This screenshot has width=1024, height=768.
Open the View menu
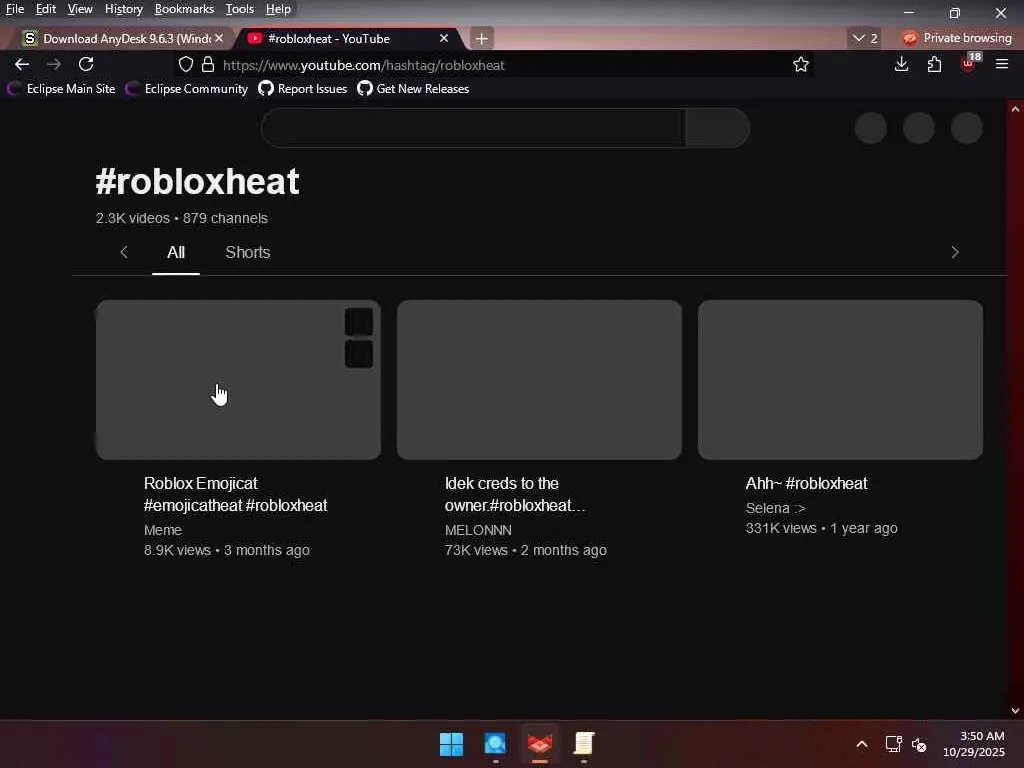click(80, 9)
